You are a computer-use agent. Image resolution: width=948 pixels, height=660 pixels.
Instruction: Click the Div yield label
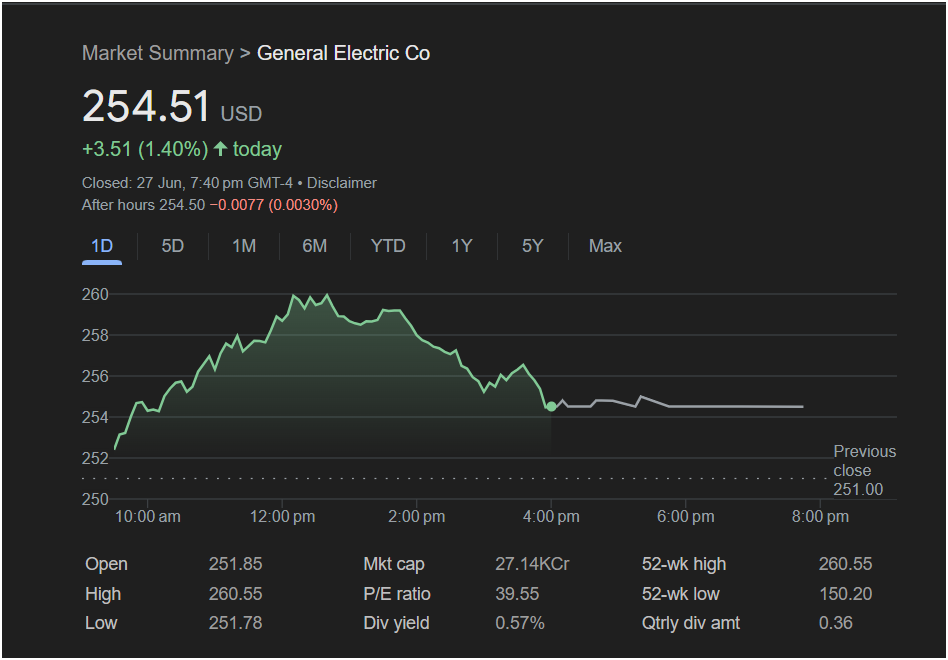click(x=396, y=623)
